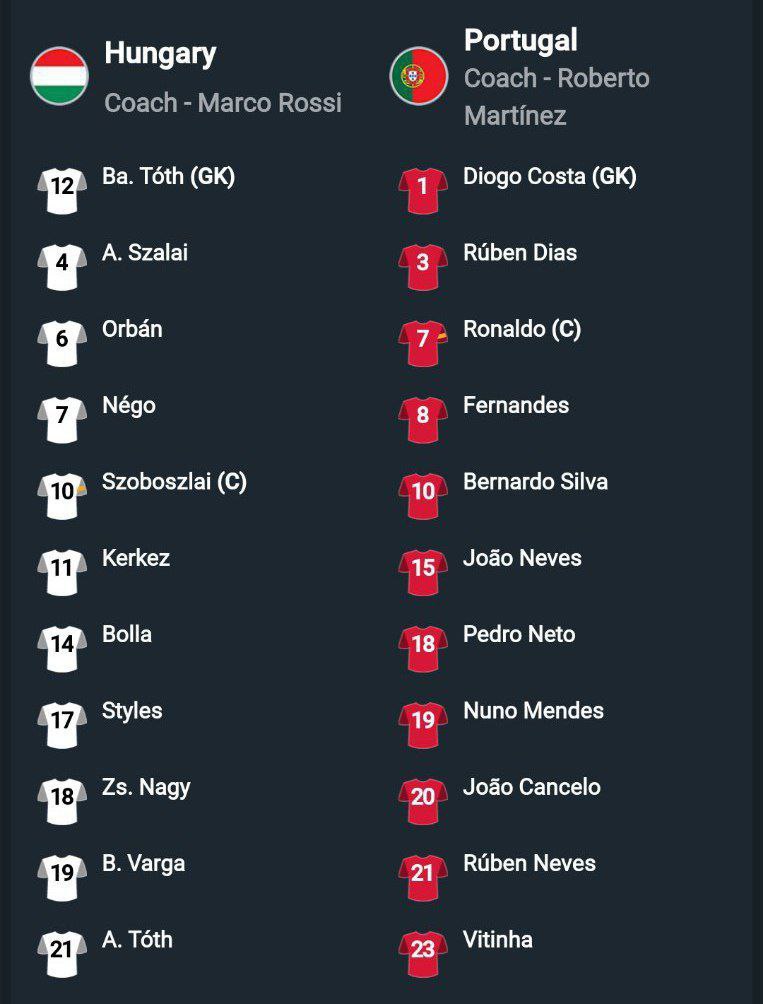This screenshot has width=763, height=1004.
Task: Open the Portugal team name
Action: point(520,40)
